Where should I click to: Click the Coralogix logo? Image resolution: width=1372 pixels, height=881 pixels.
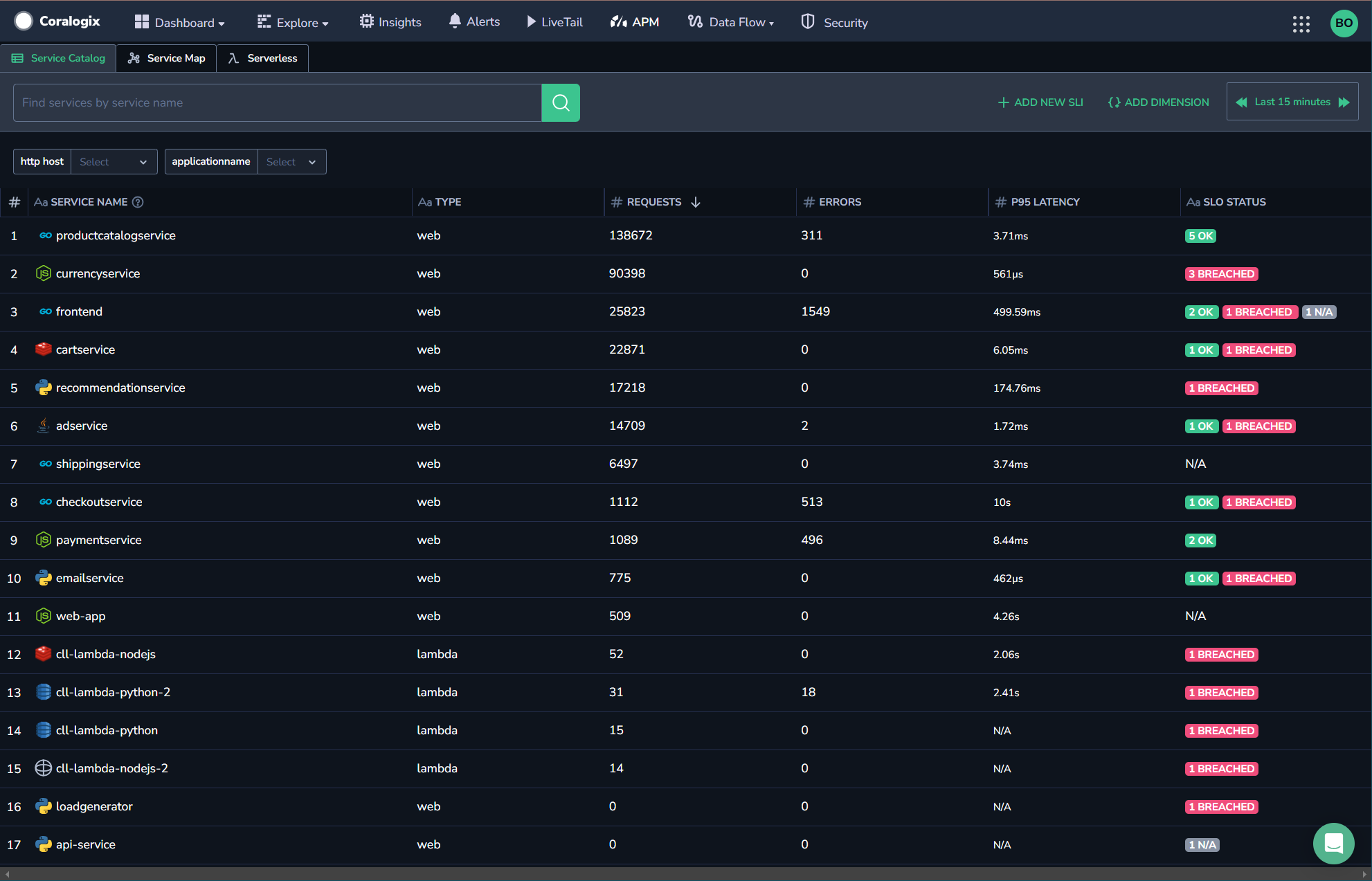[57, 21]
